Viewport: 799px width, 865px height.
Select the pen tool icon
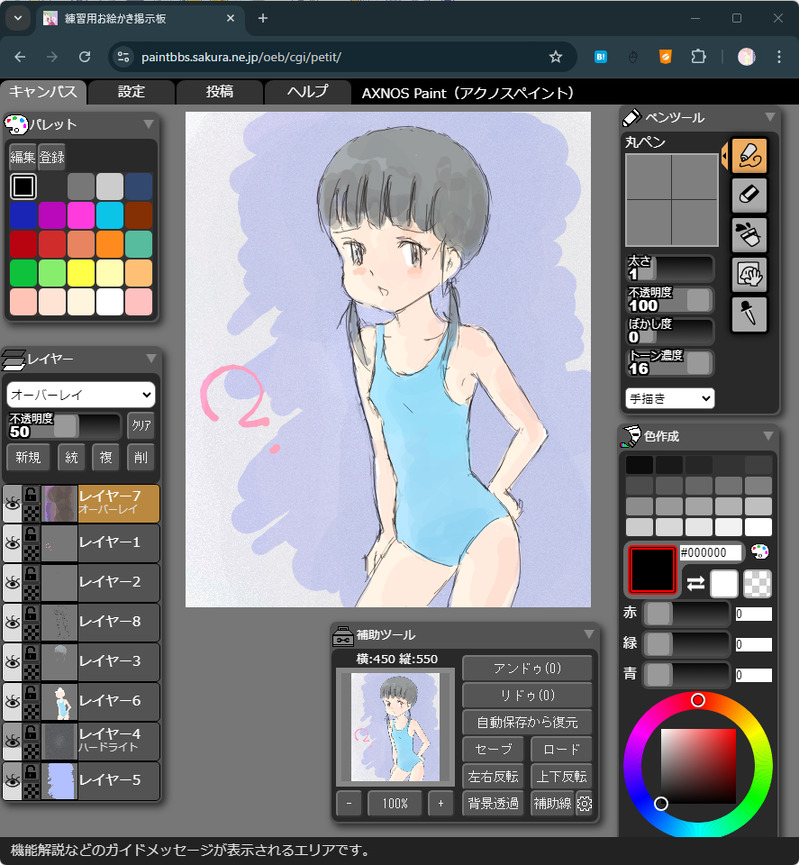[749, 156]
